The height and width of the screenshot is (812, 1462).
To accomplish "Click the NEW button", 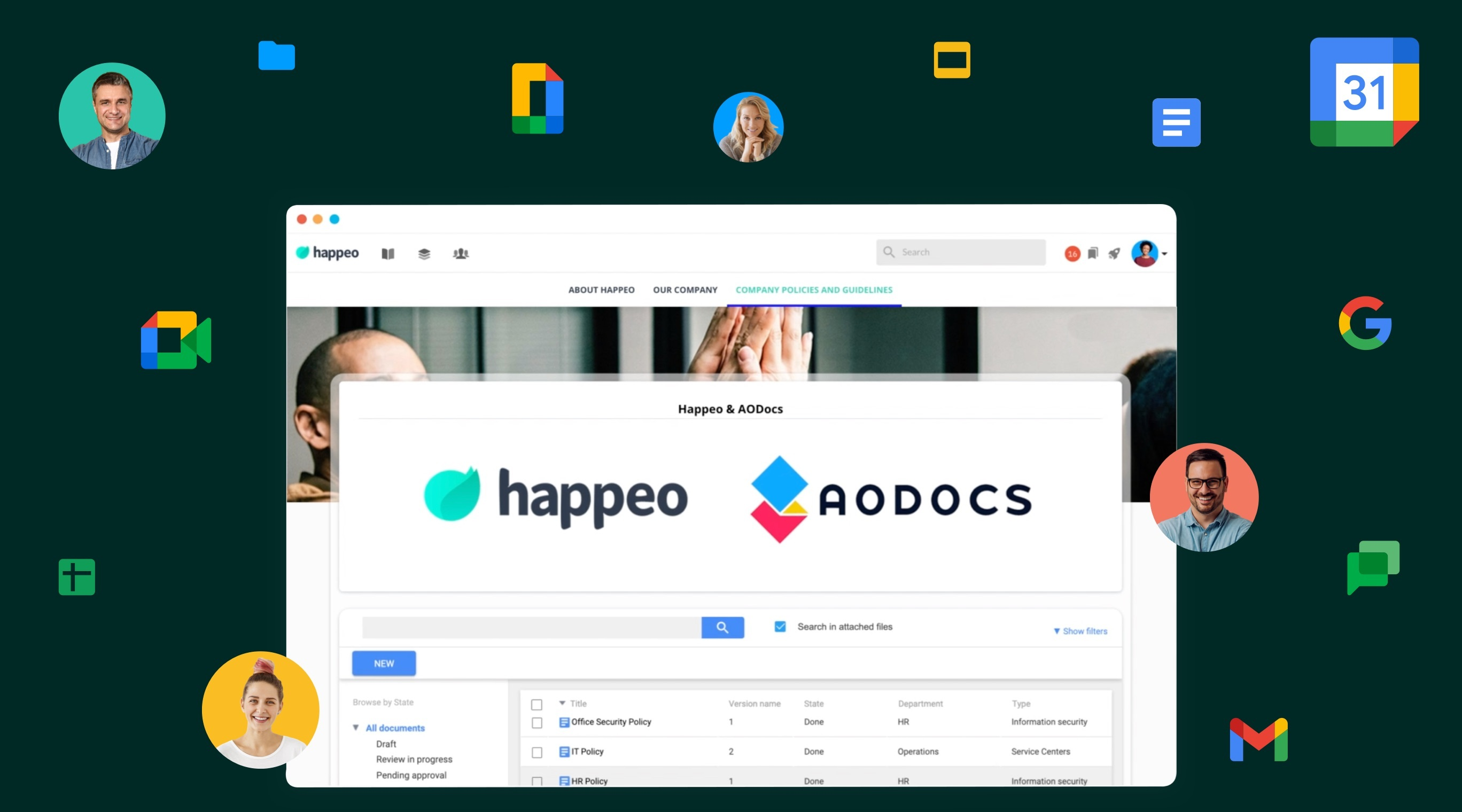I will tap(383, 663).
